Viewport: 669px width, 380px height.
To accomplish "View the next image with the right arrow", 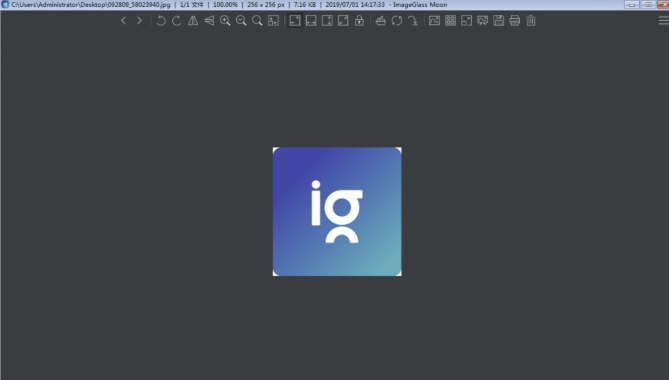I will tap(139, 20).
